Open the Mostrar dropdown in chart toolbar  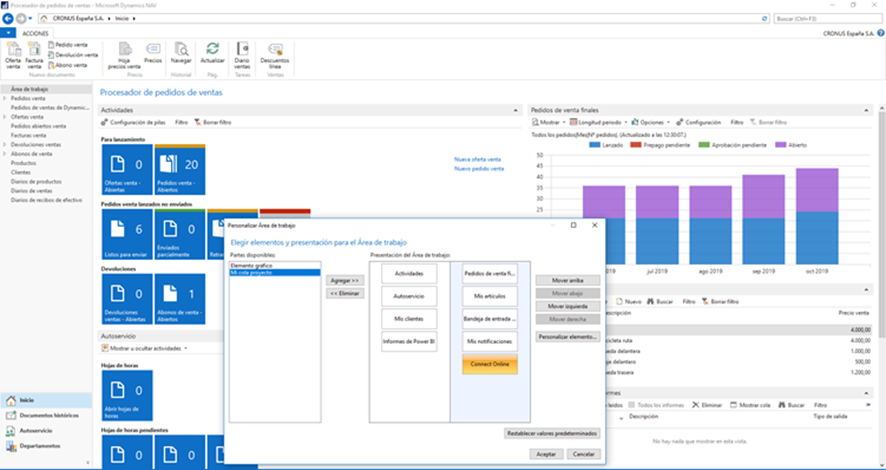(x=549, y=122)
